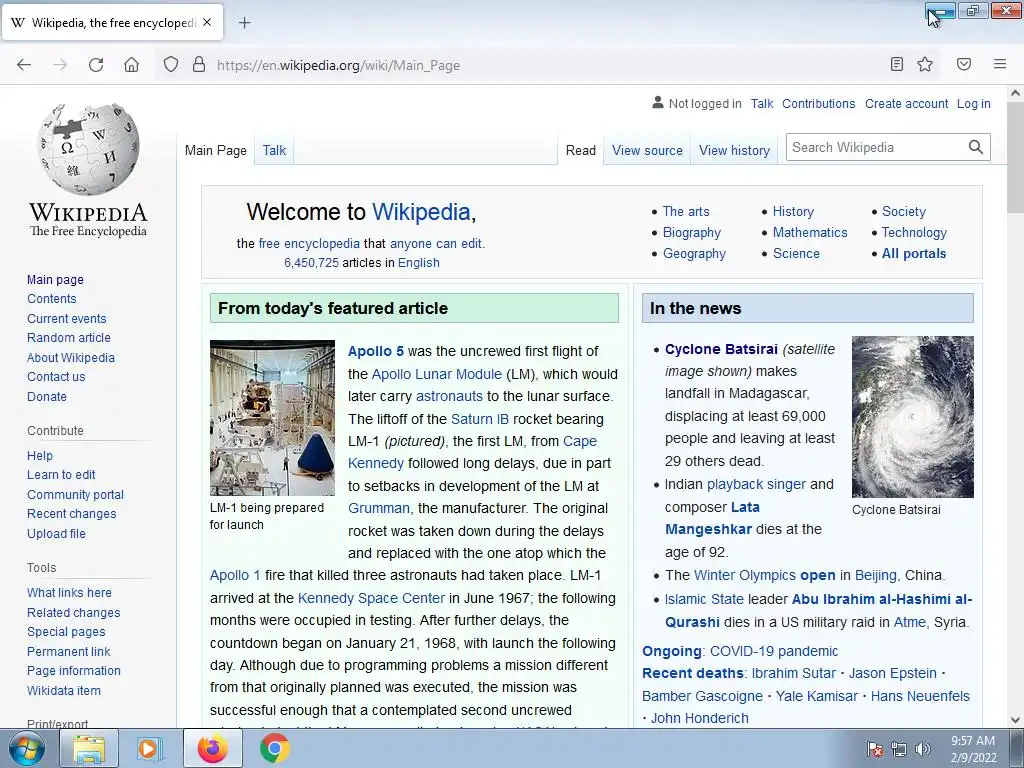Screen dimensions: 1024x768
Task: Toggle reader view icon
Action: pyautogui.click(x=897, y=64)
